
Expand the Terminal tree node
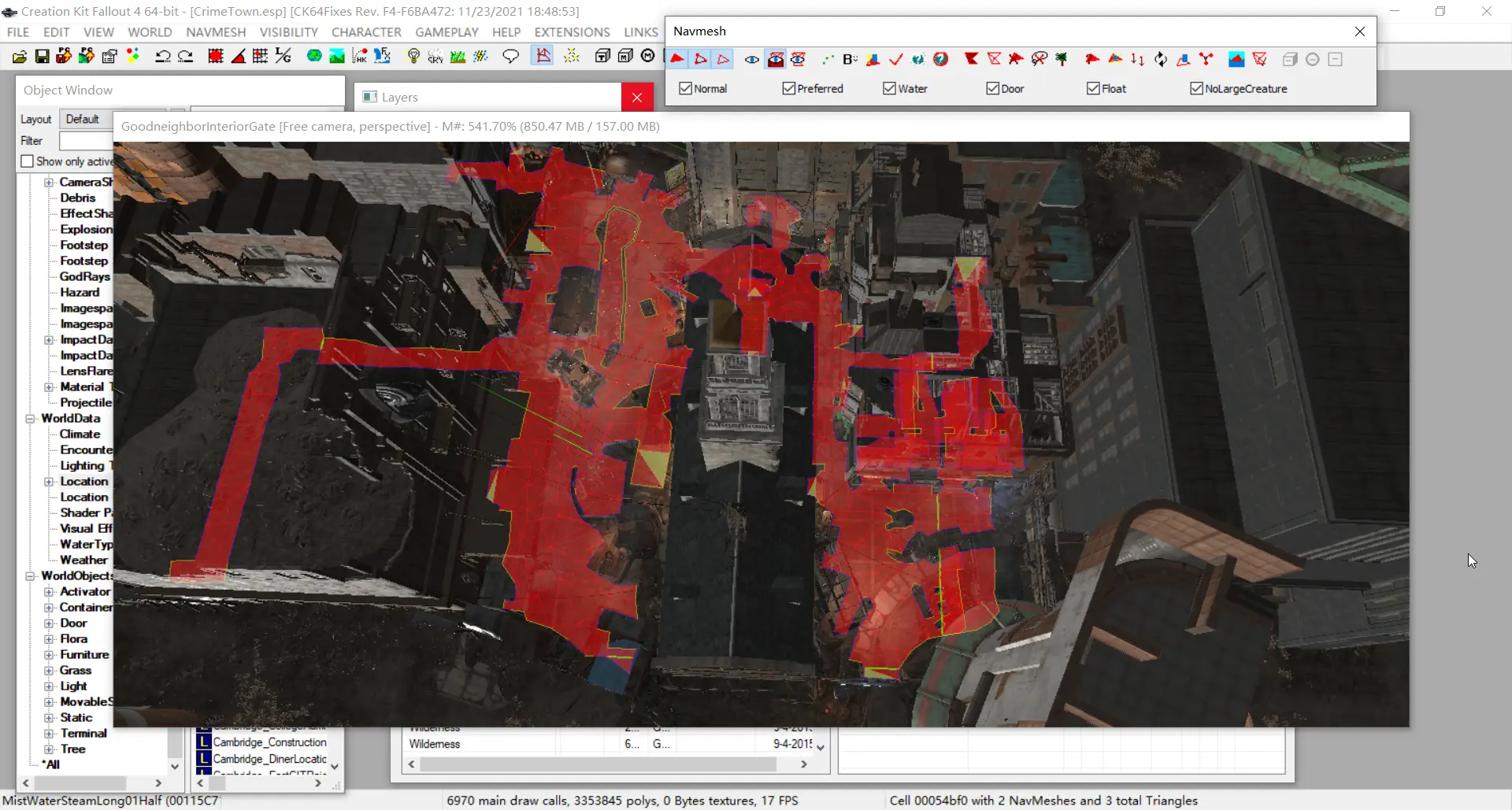tap(49, 734)
